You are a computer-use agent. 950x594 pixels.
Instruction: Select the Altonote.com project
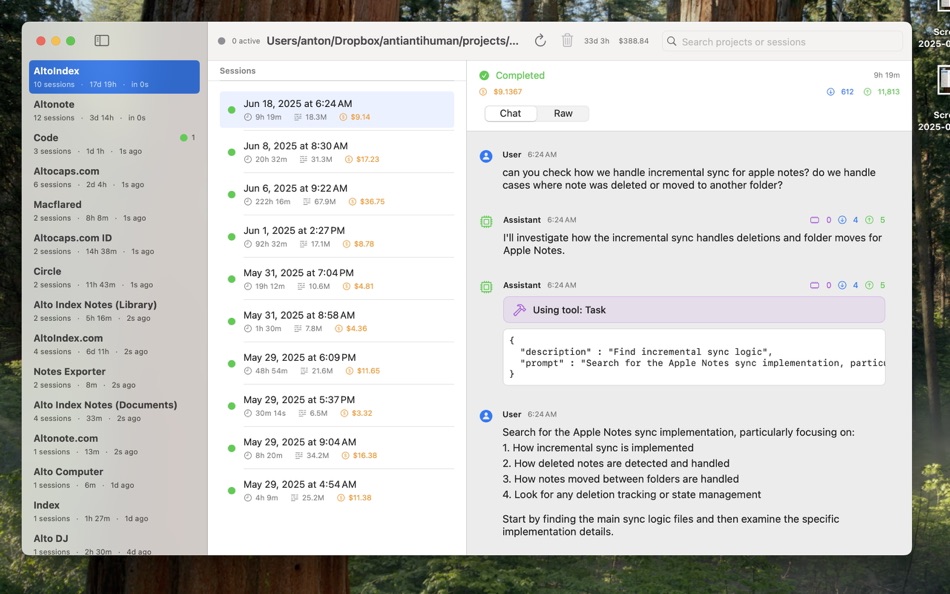pos(114,444)
